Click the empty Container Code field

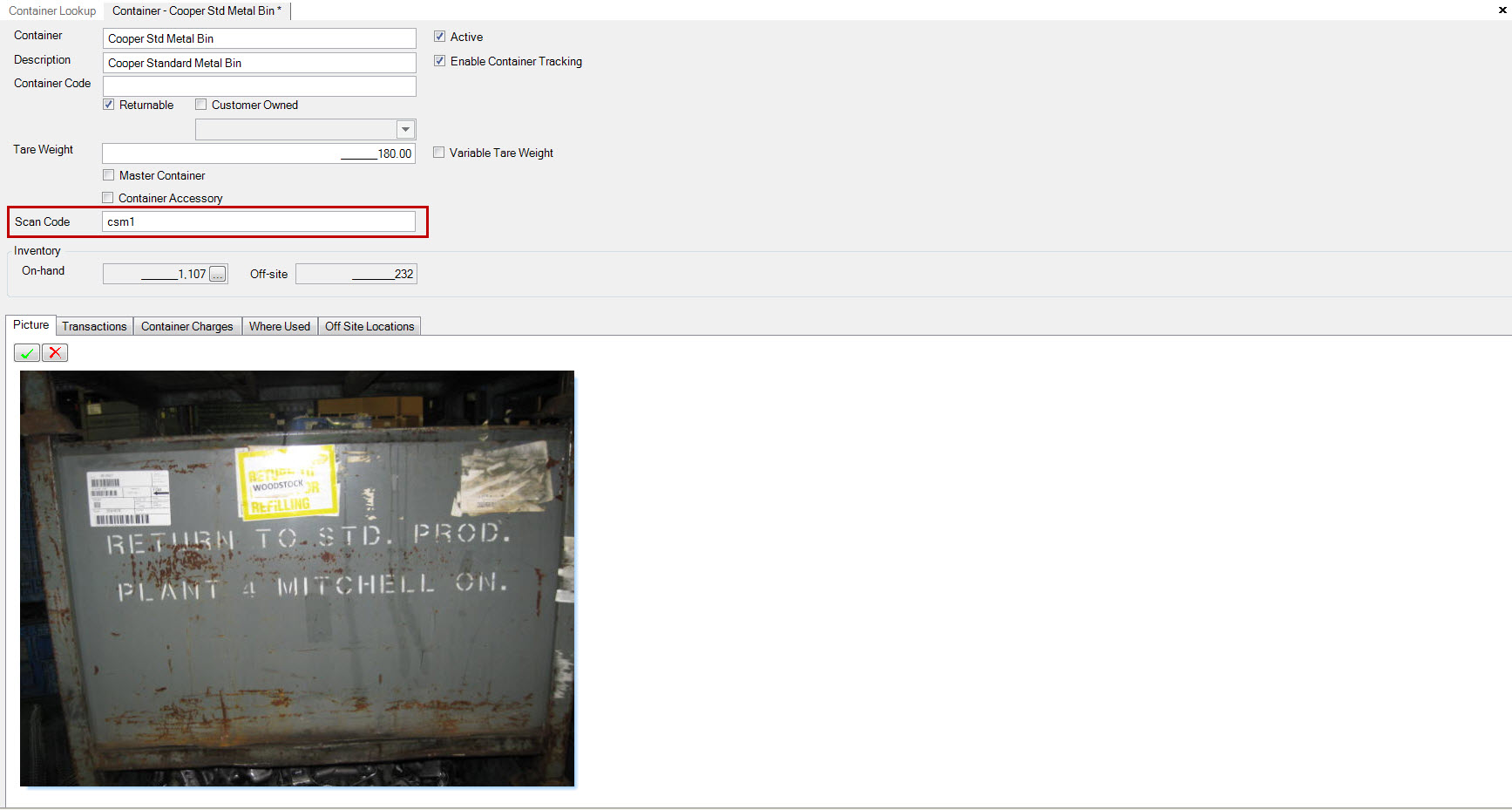coord(260,86)
